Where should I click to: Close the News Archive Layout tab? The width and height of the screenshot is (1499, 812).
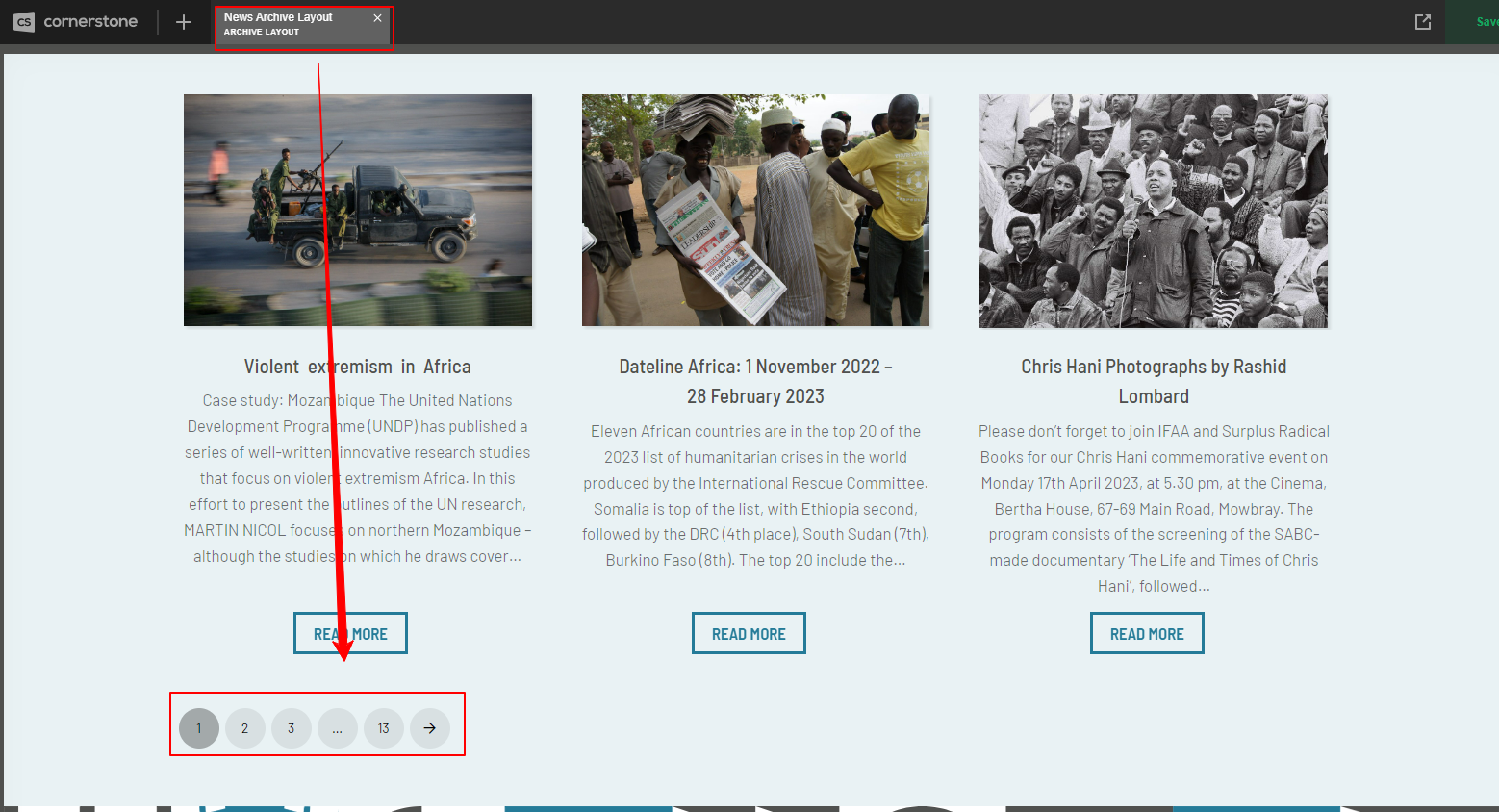pyautogui.click(x=377, y=18)
